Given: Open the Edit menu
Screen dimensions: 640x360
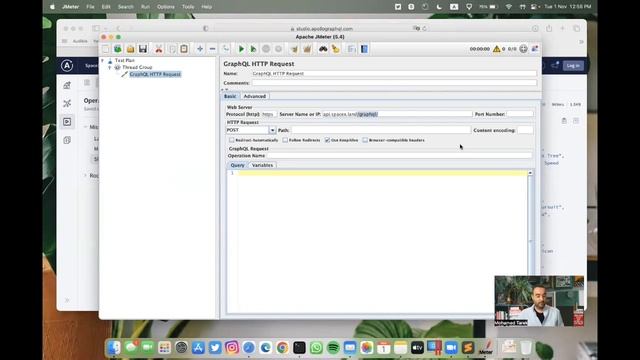Looking at the screenshot, I should [106, 7].
